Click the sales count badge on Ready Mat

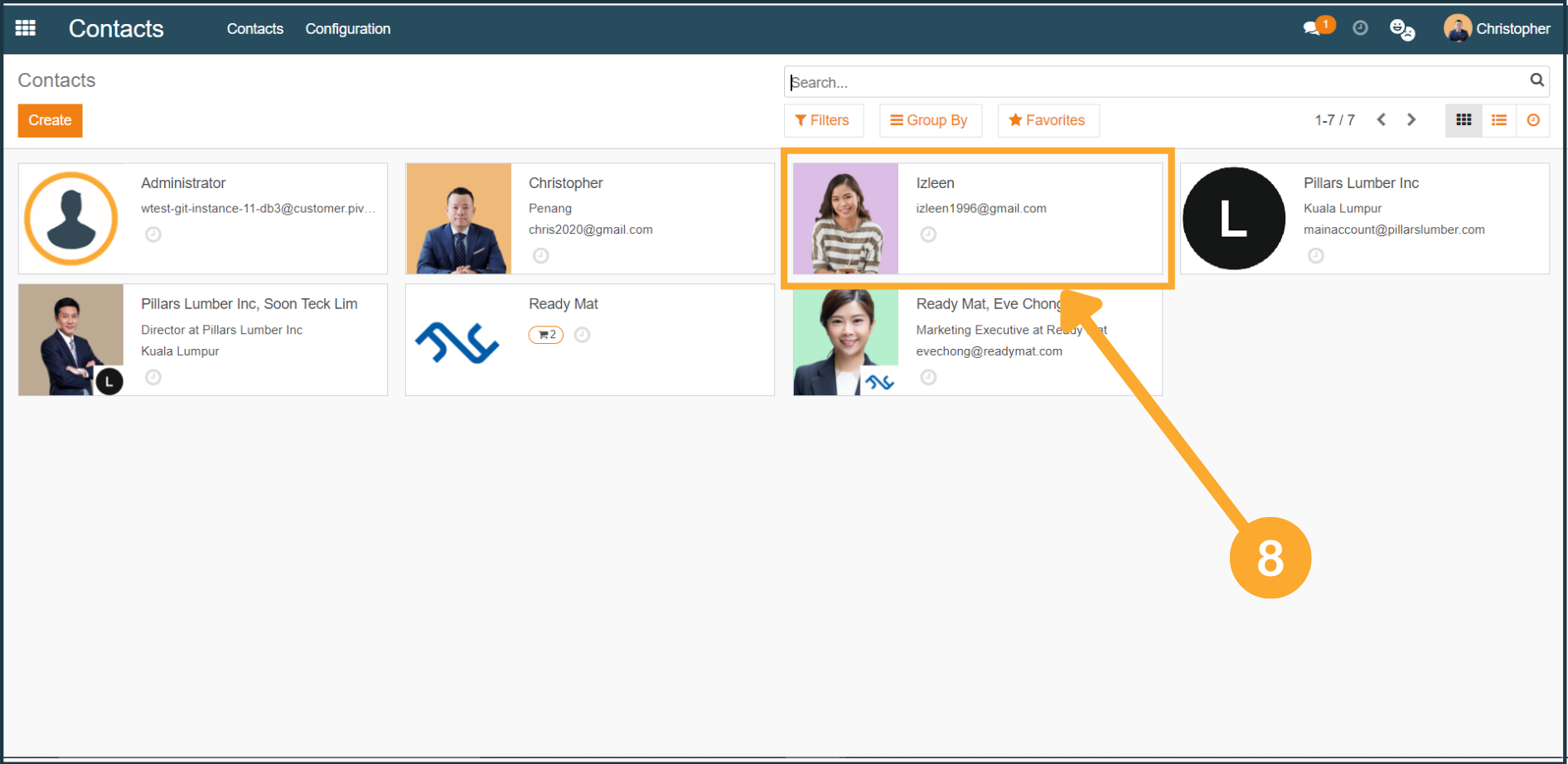[546, 335]
